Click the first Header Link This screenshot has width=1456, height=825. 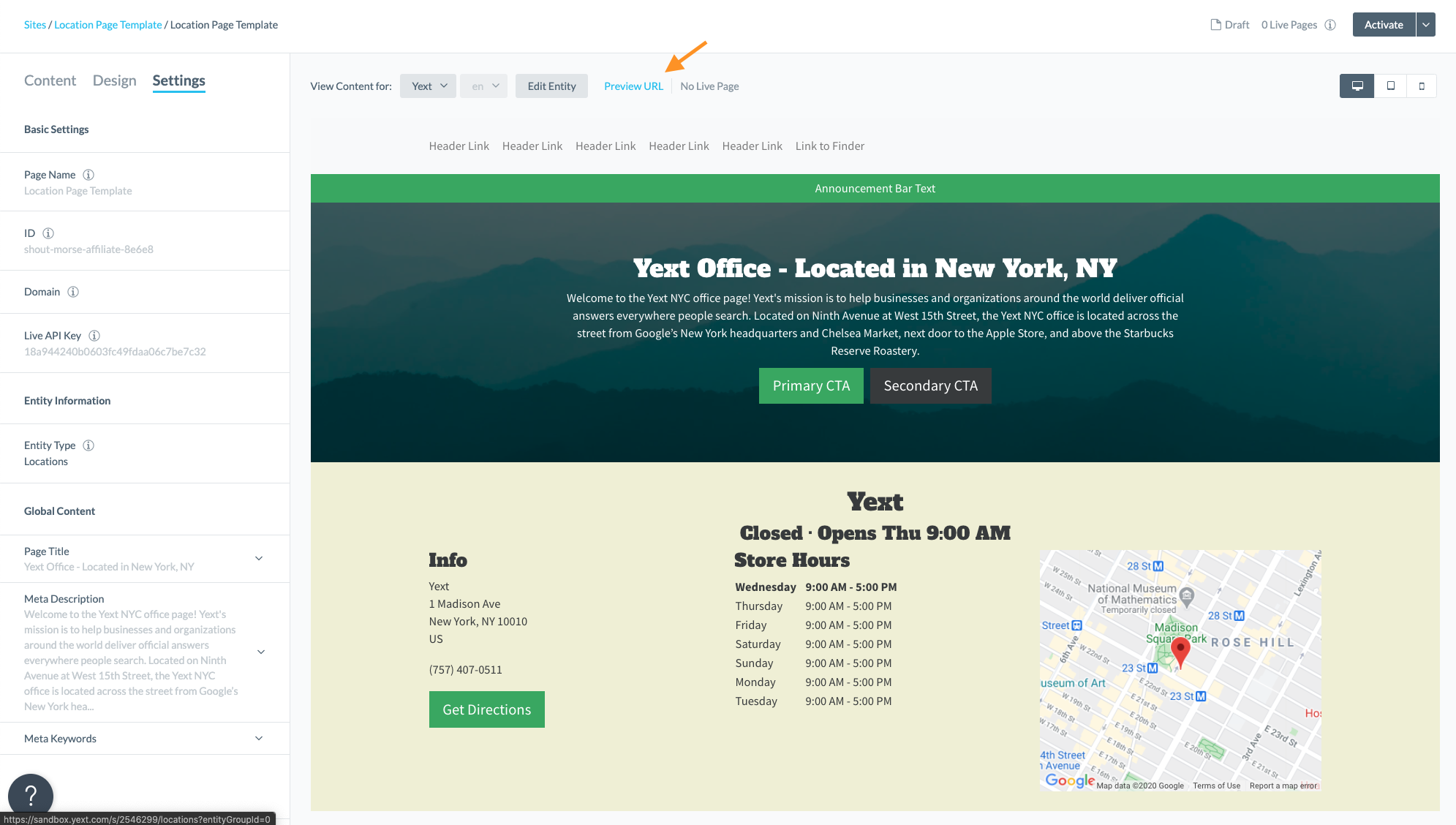point(459,146)
